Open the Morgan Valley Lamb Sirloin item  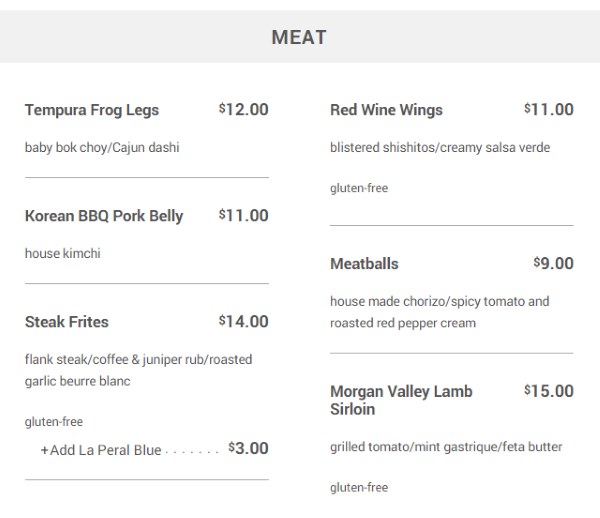tap(401, 400)
